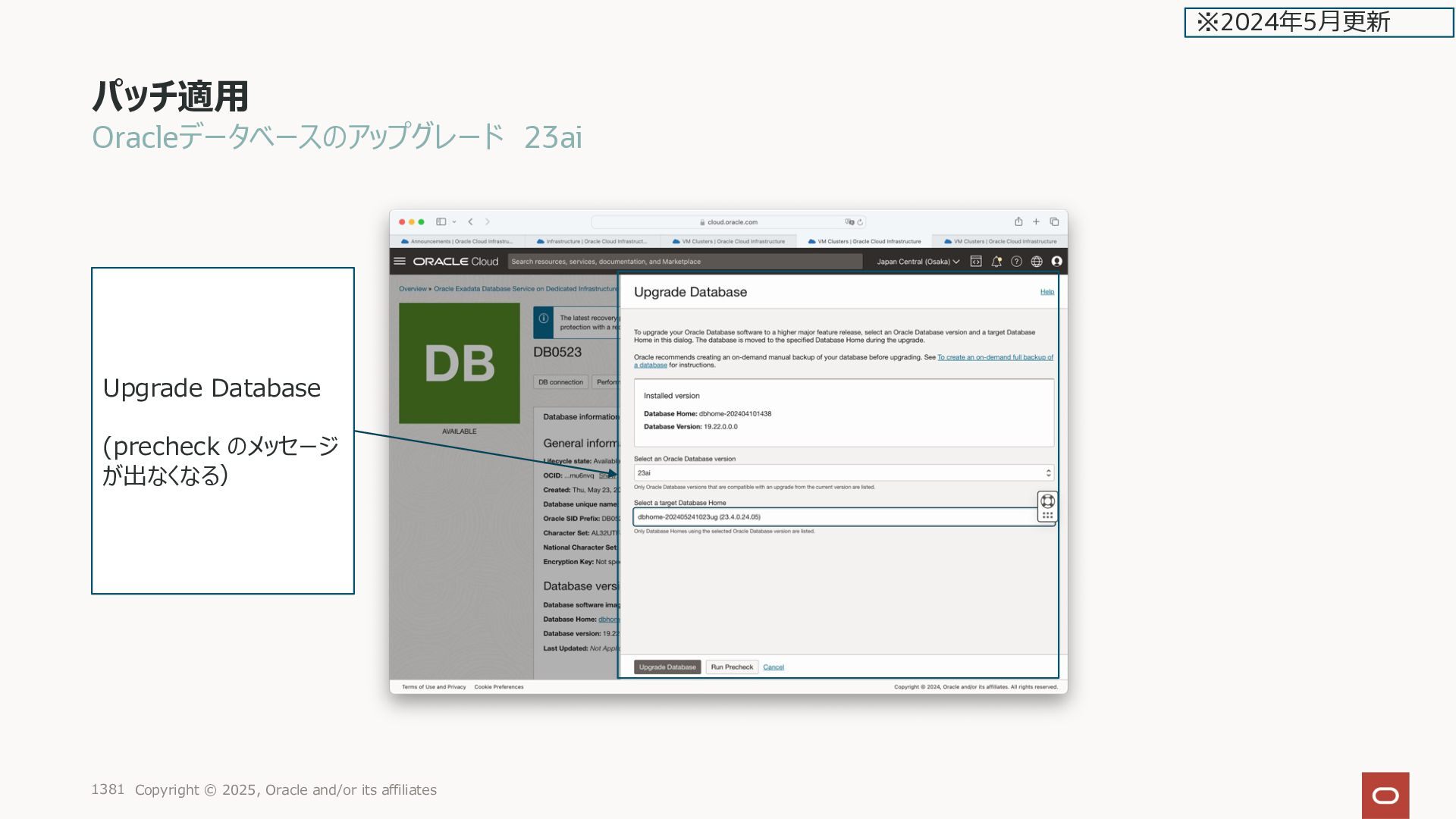Click the help question mark icon
Viewport: 1456px width, 819px height.
click(1016, 261)
